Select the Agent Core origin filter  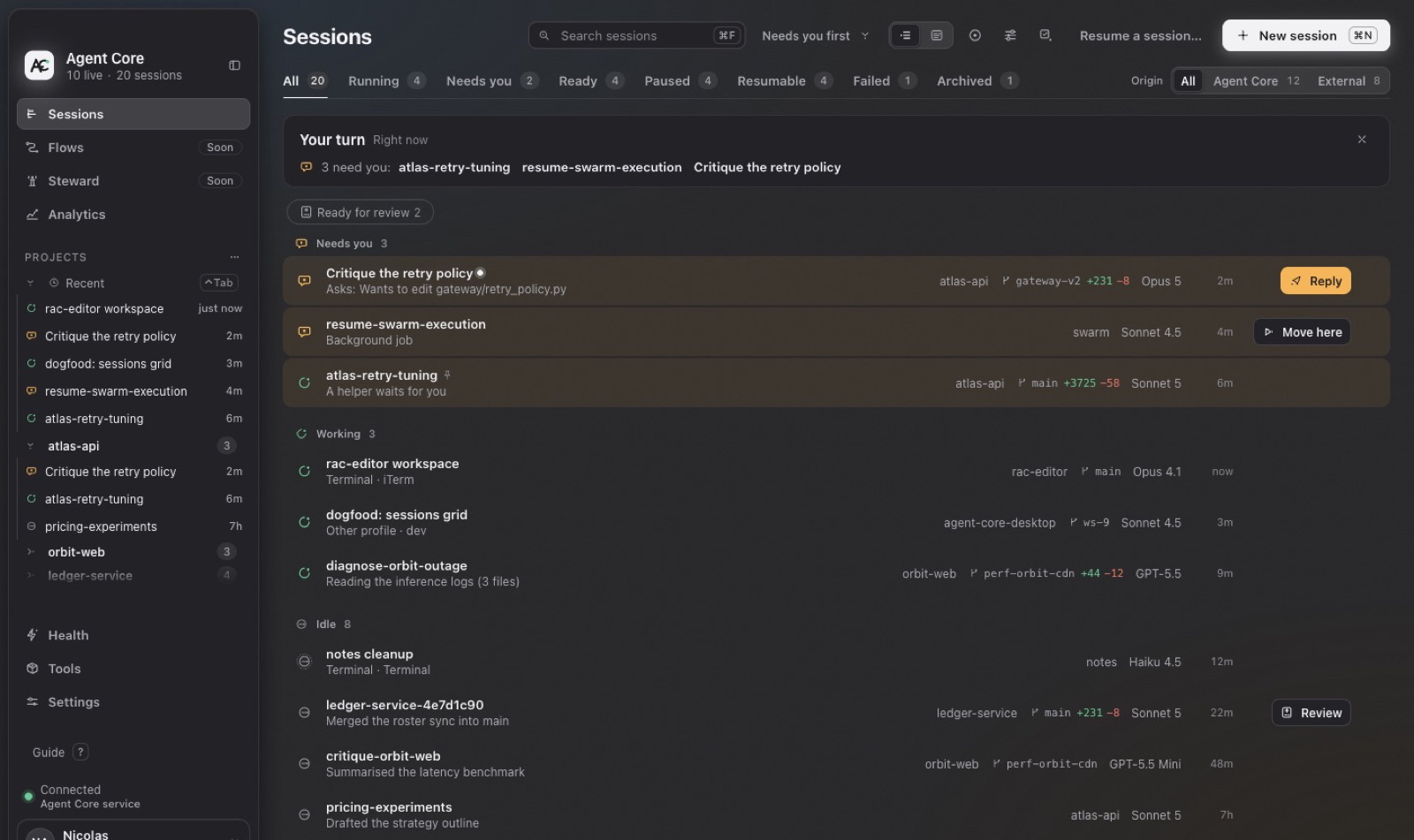point(1256,81)
